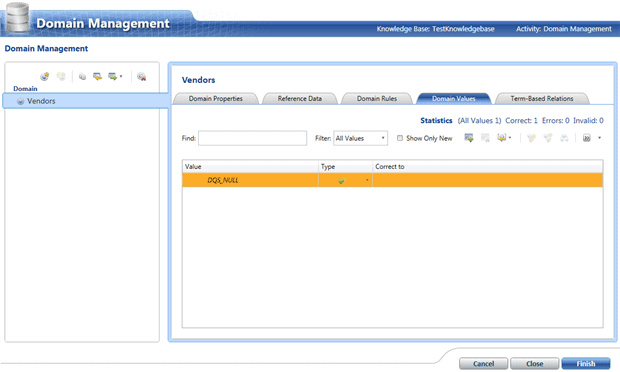
Task: Switch to the Domain Properties tab
Action: point(215,98)
